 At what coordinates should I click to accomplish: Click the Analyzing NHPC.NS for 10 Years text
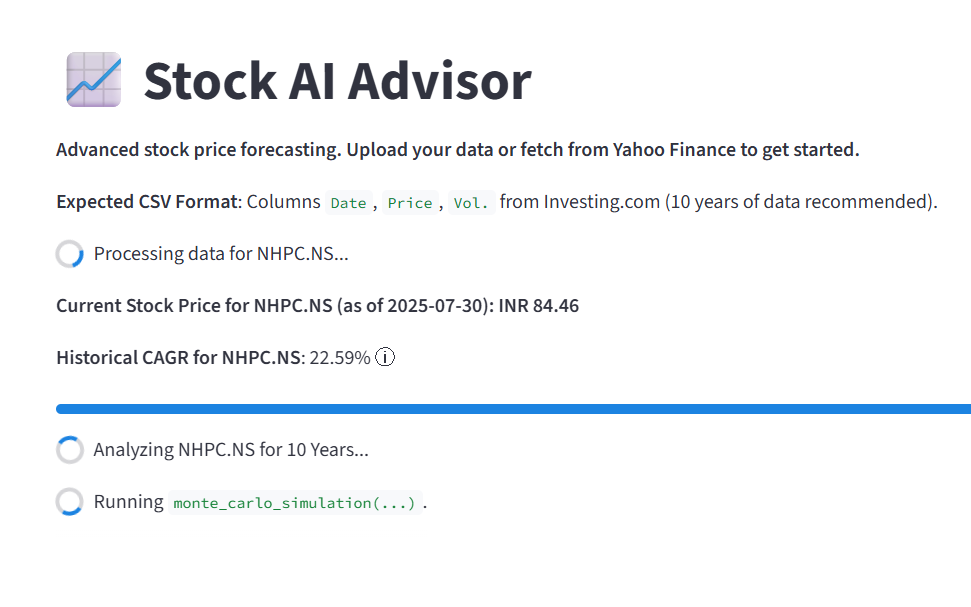231,450
